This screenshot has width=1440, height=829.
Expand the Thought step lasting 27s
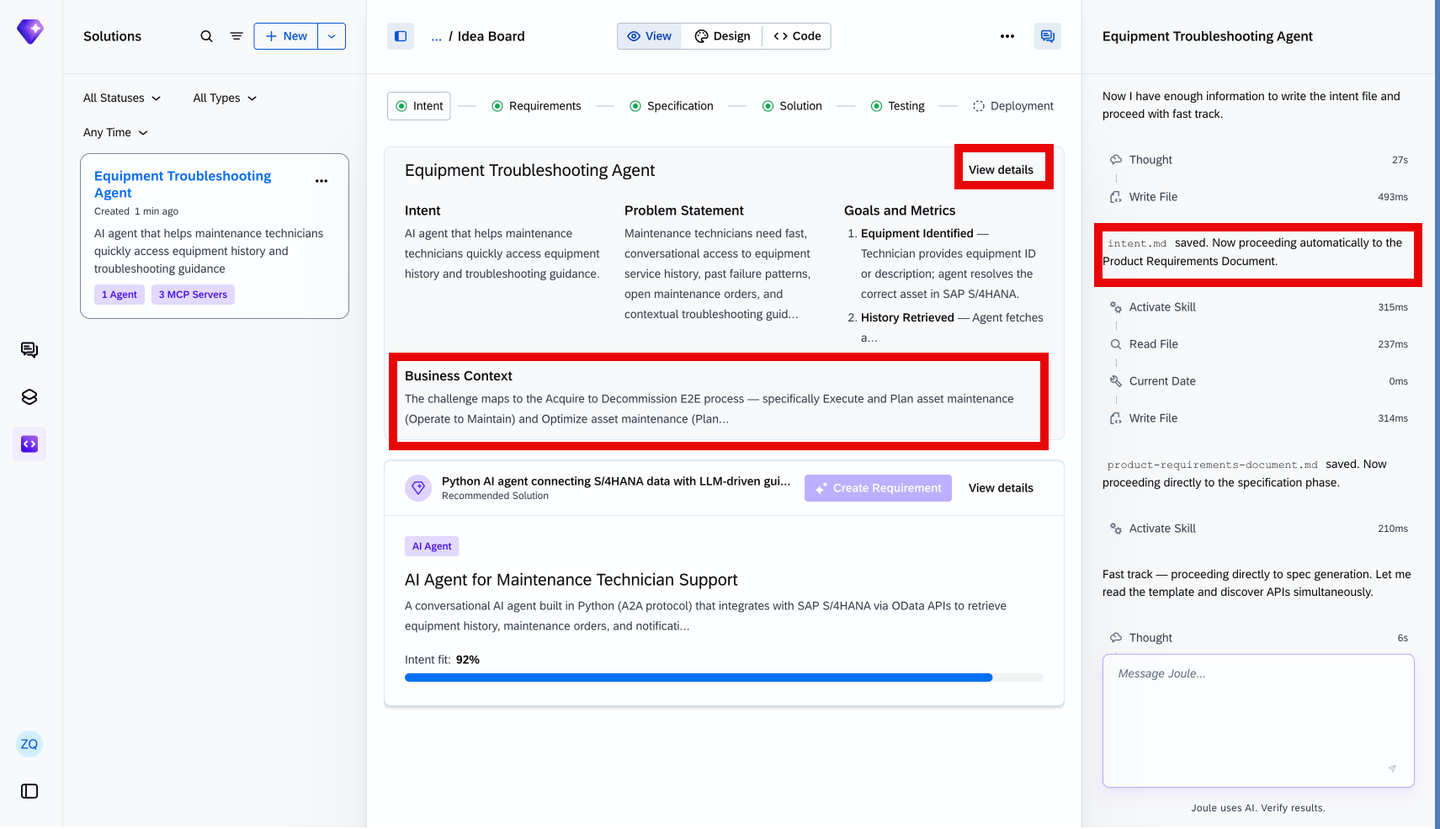point(1258,160)
